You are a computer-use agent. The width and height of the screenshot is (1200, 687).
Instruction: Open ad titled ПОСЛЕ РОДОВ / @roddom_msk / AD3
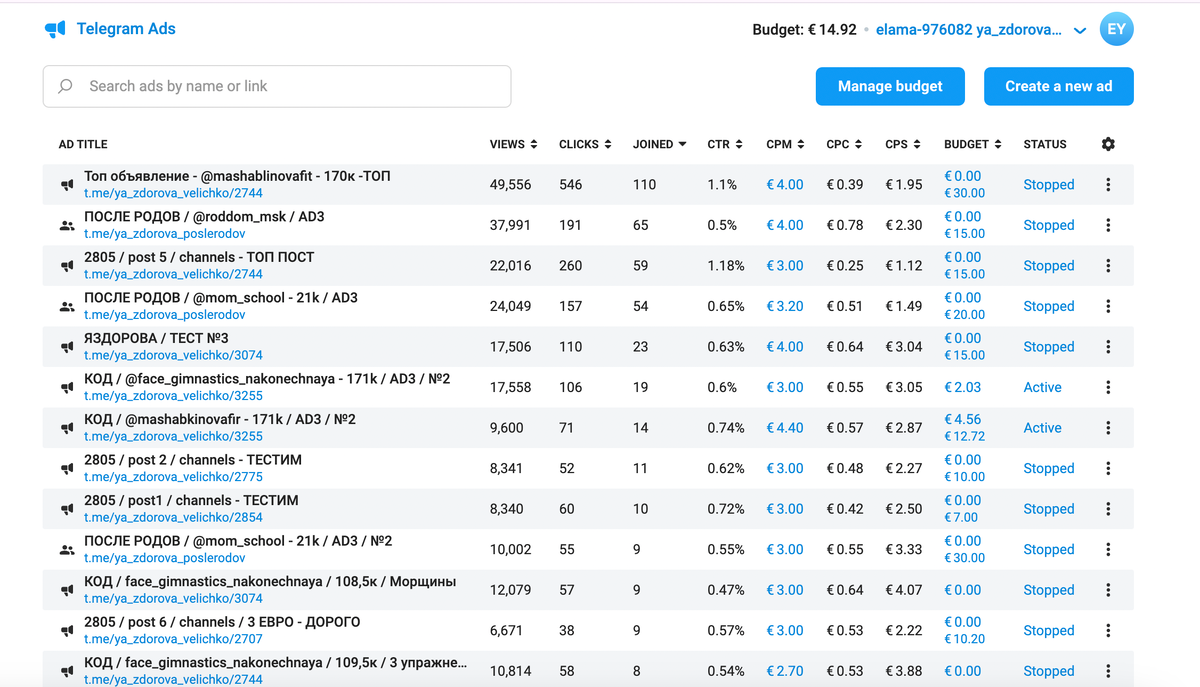(x=204, y=216)
